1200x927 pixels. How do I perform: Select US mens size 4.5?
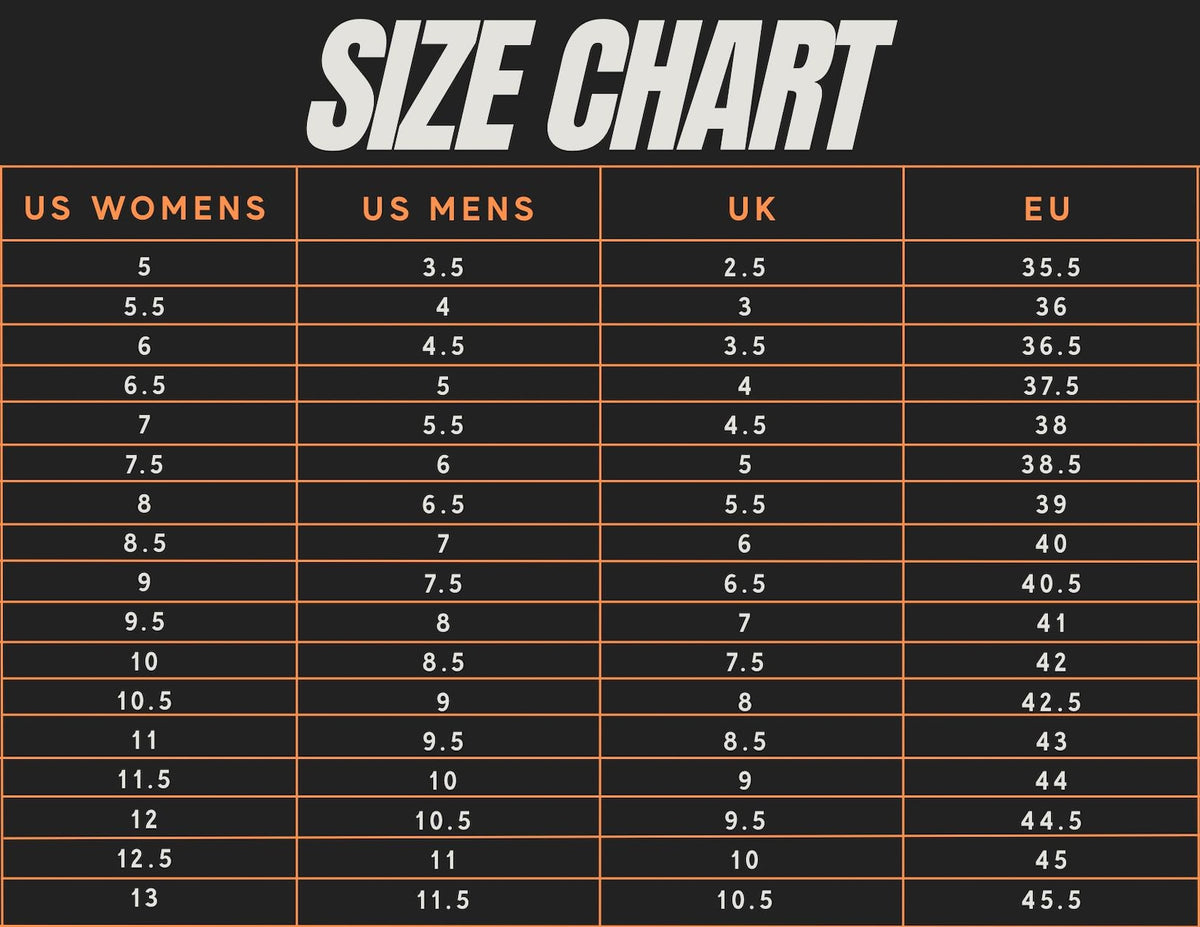(443, 346)
